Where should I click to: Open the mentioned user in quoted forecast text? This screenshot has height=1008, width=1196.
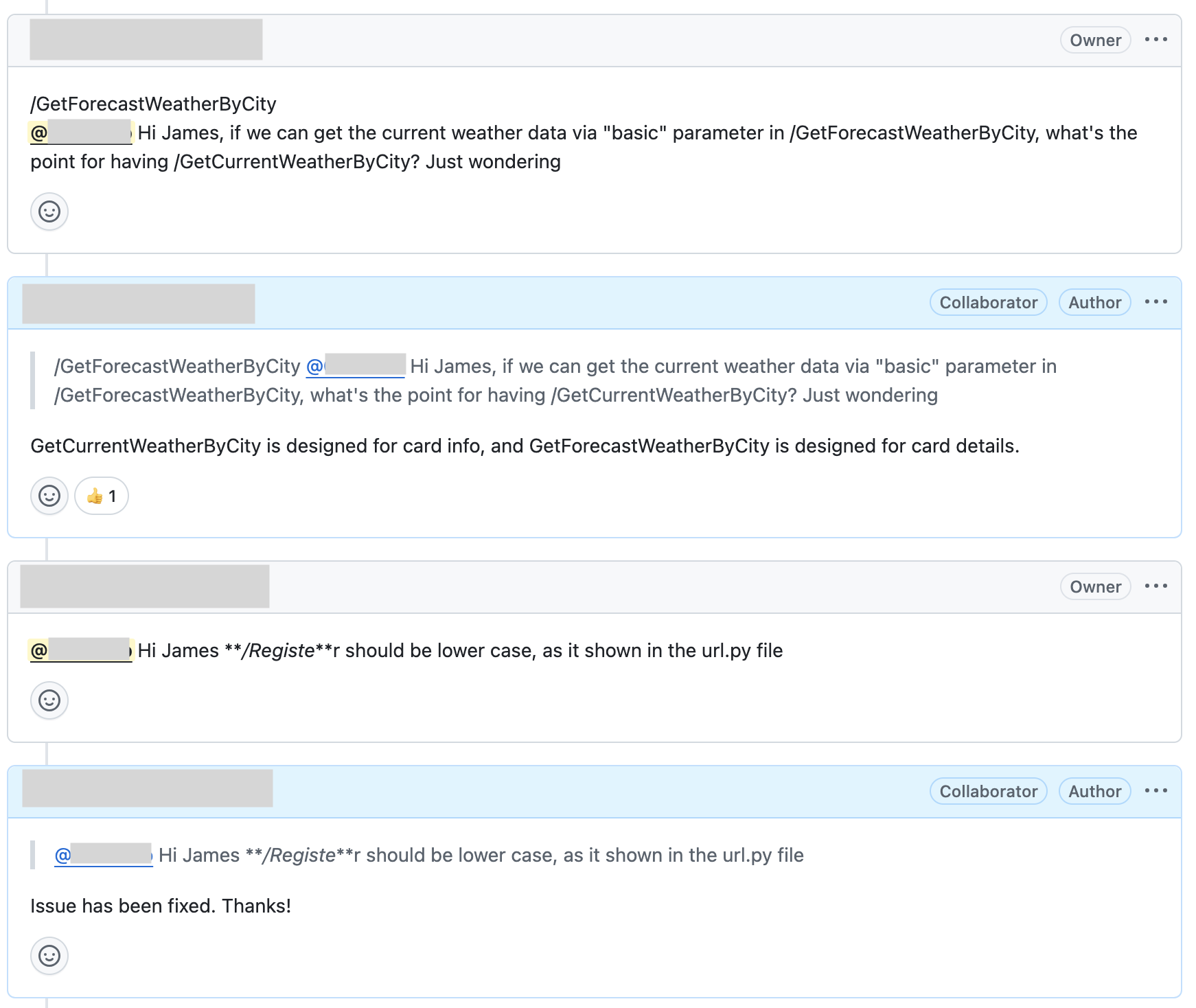(356, 366)
